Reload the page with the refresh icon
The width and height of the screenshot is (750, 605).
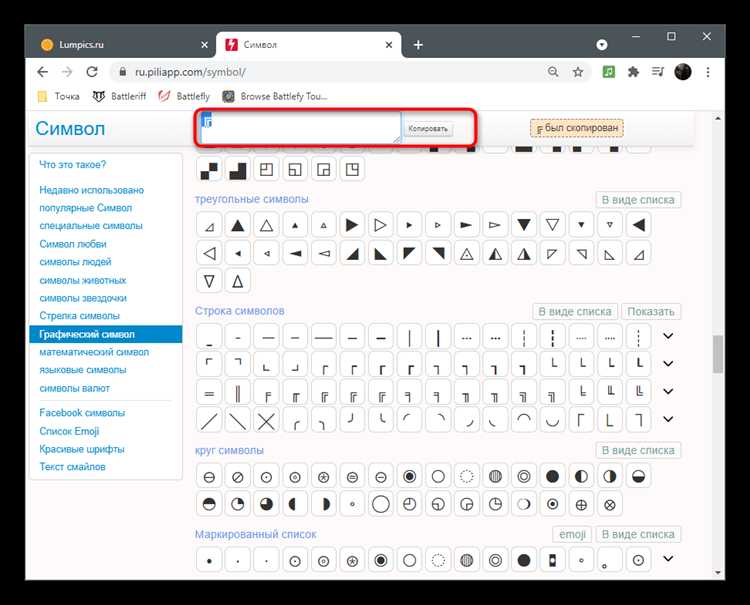click(92, 72)
